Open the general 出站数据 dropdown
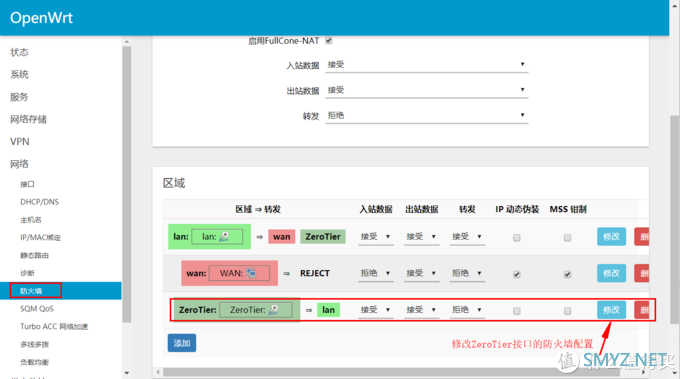The image size is (680, 379). tap(427, 90)
